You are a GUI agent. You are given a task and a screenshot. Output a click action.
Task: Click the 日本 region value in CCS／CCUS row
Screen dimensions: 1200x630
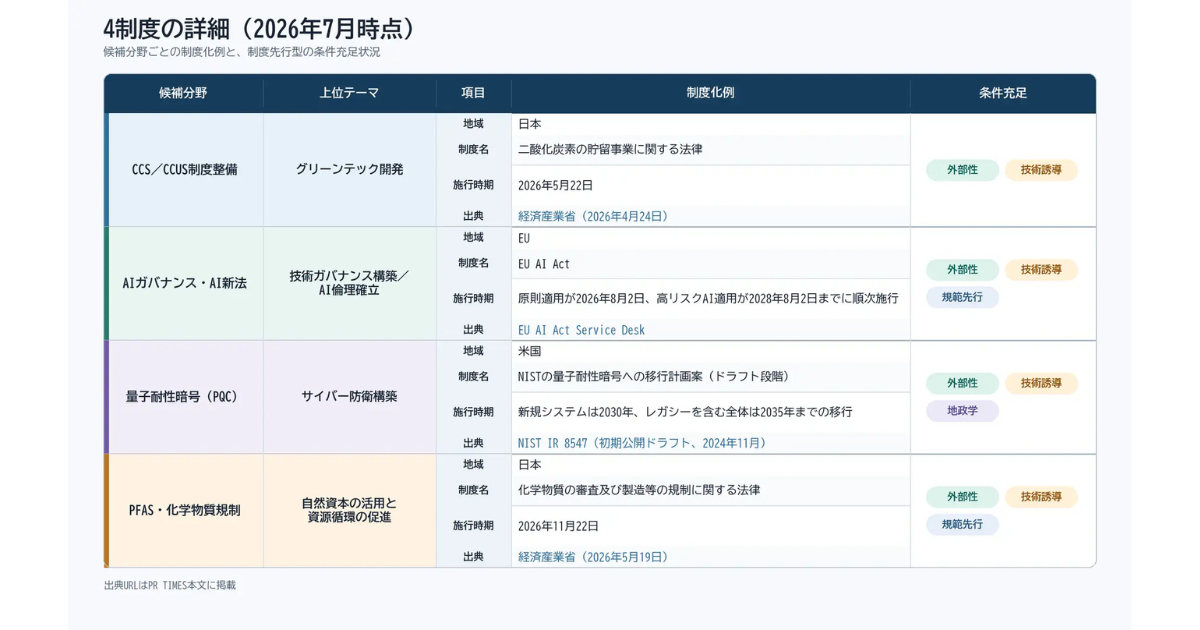(529, 124)
